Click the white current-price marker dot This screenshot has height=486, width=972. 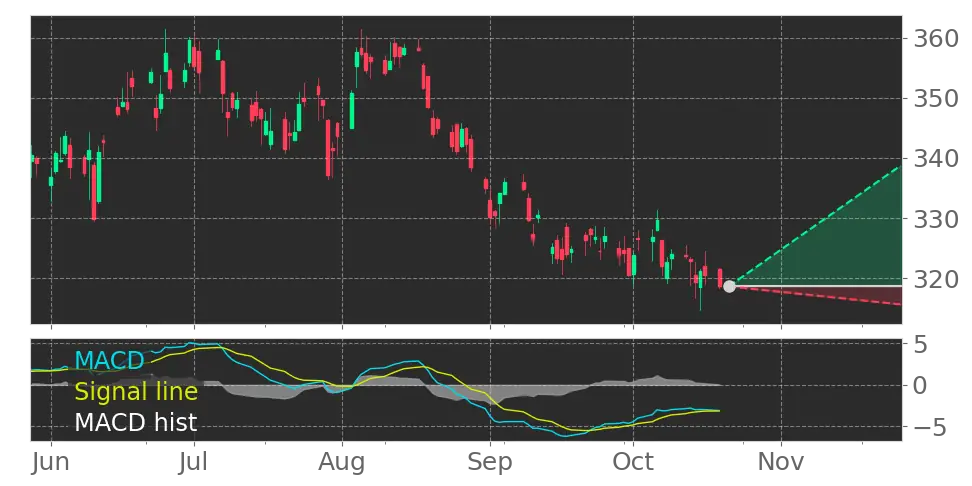(730, 286)
